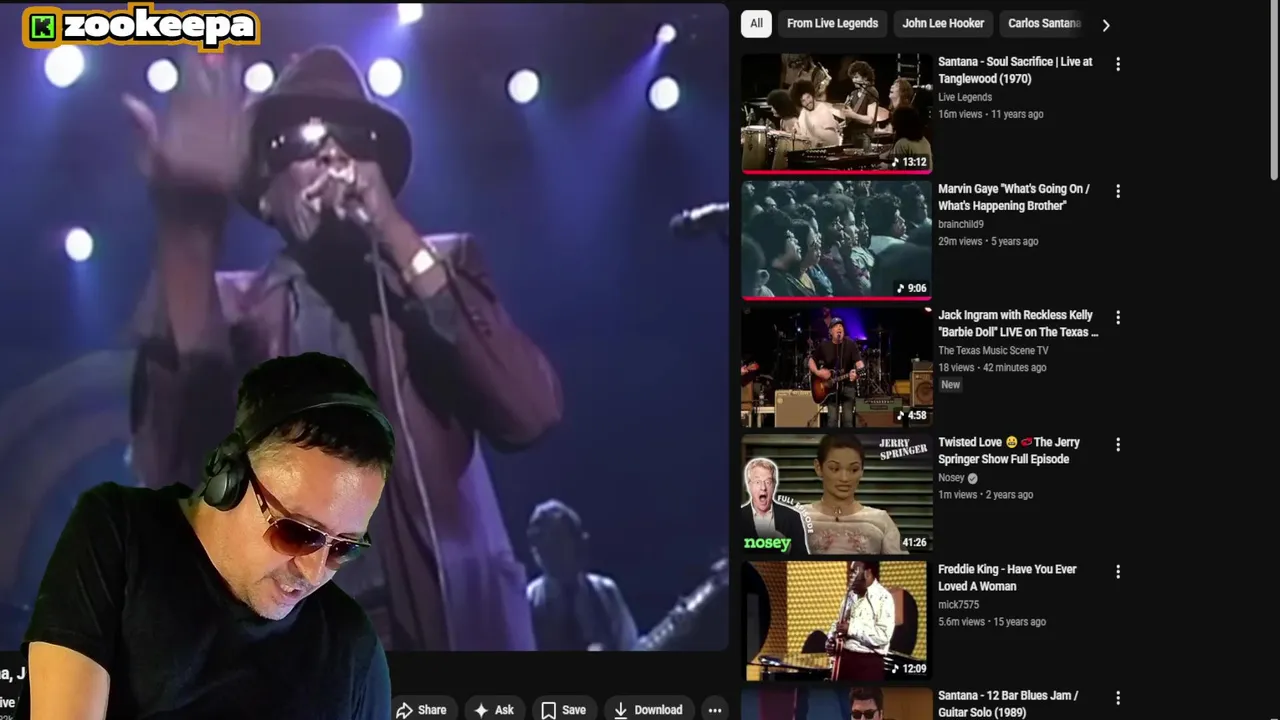Open title Santana - Soul Sacrifice Live at Tanglewood

click(x=1015, y=70)
